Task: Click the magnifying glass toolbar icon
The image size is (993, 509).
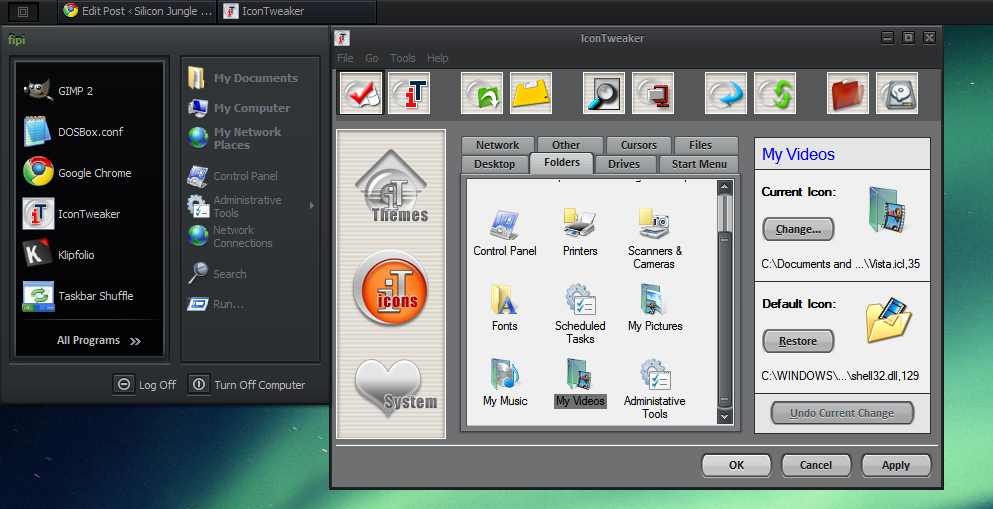Action: (x=604, y=93)
